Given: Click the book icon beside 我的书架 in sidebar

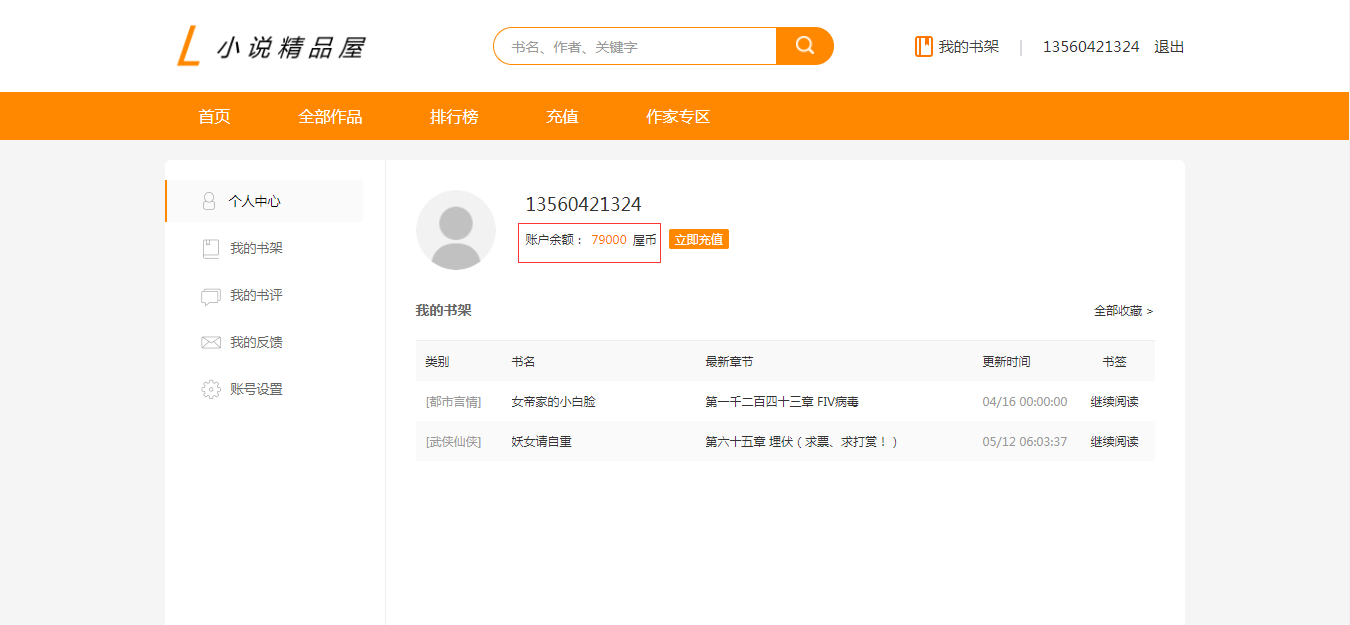Looking at the screenshot, I should click(x=210, y=249).
